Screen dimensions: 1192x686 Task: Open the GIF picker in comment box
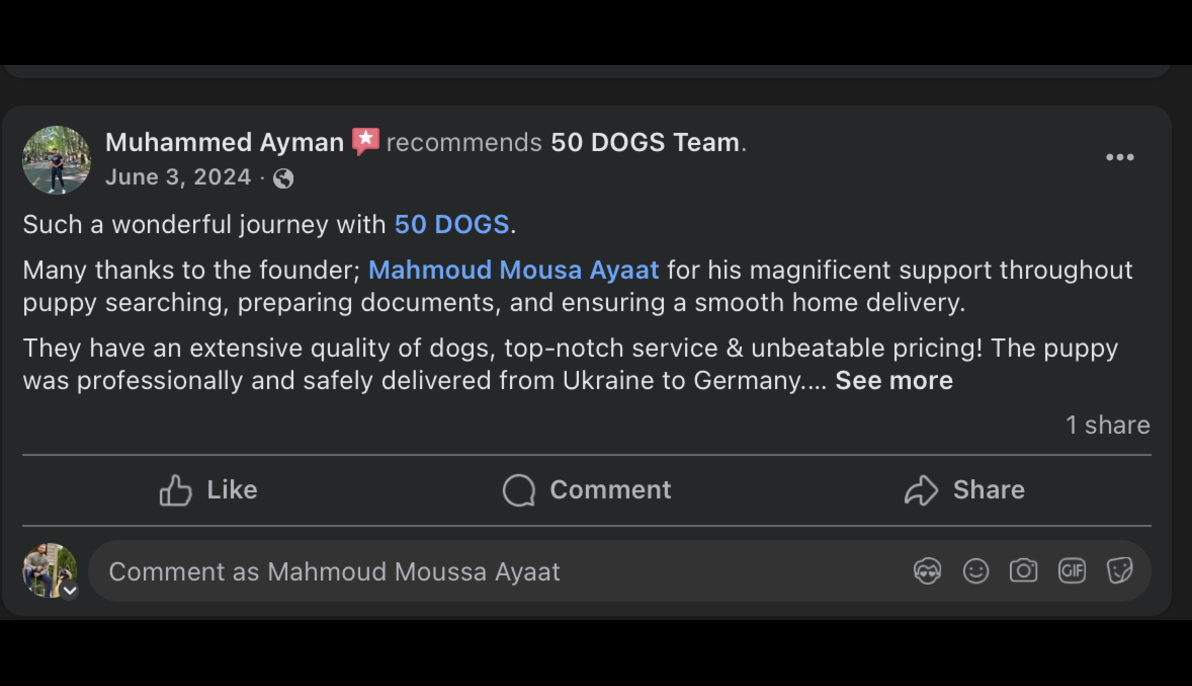point(1071,571)
